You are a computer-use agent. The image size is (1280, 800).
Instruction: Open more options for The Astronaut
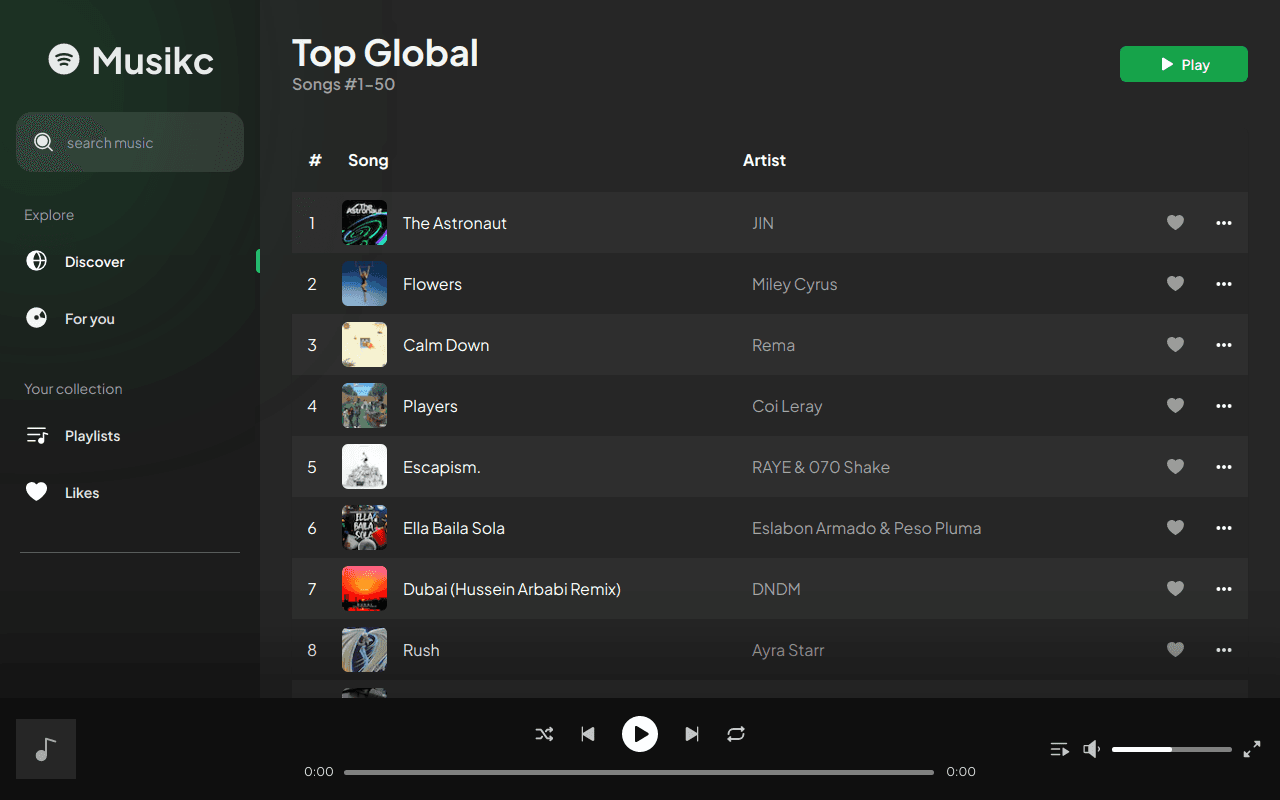(1223, 223)
